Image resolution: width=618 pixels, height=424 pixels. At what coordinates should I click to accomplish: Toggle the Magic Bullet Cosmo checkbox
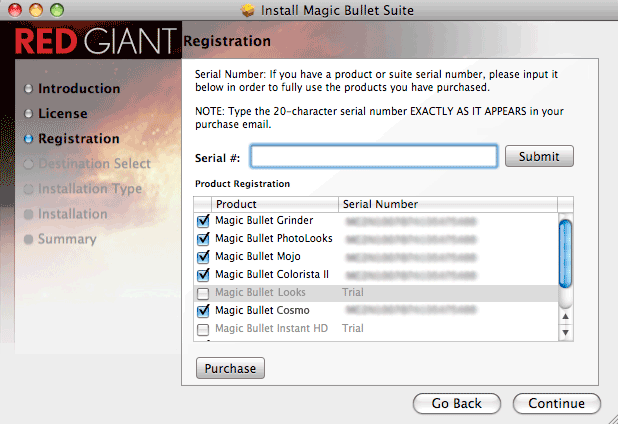pos(203,311)
